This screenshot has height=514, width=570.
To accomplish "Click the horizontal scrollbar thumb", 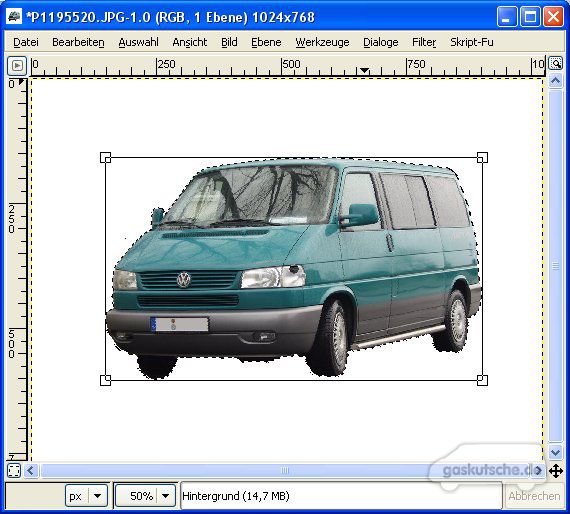I will (285, 471).
